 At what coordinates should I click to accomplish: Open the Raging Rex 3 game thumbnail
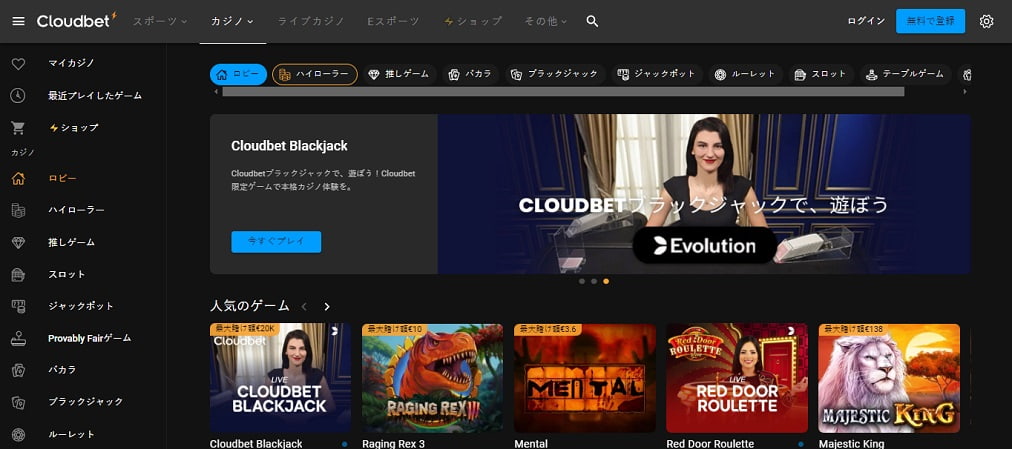point(432,378)
